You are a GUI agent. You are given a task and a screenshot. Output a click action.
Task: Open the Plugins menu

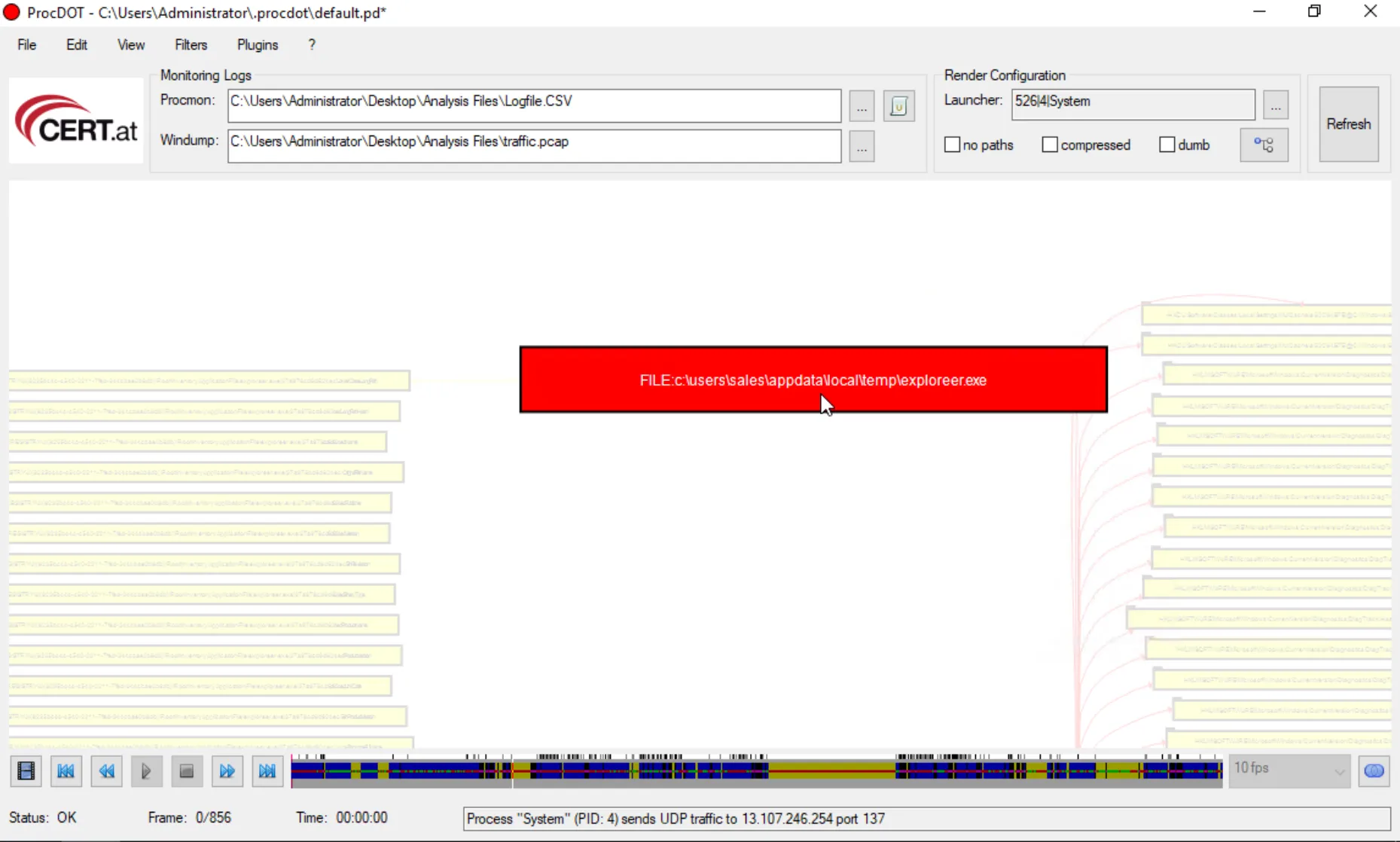pos(258,45)
